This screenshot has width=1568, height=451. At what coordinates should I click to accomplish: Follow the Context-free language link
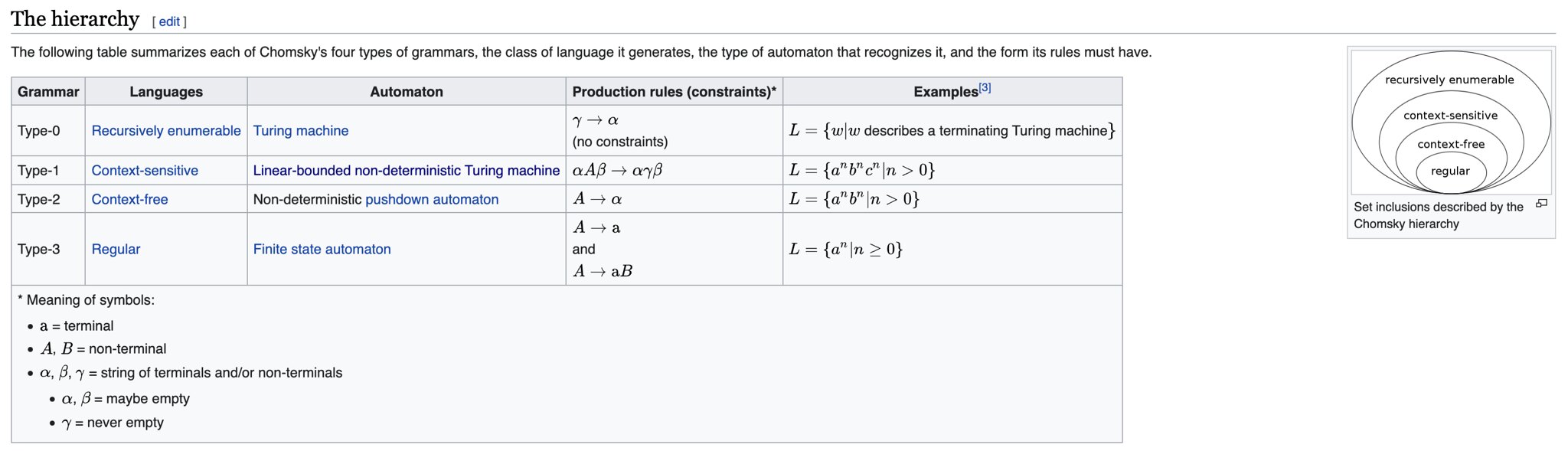tap(129, 200)
